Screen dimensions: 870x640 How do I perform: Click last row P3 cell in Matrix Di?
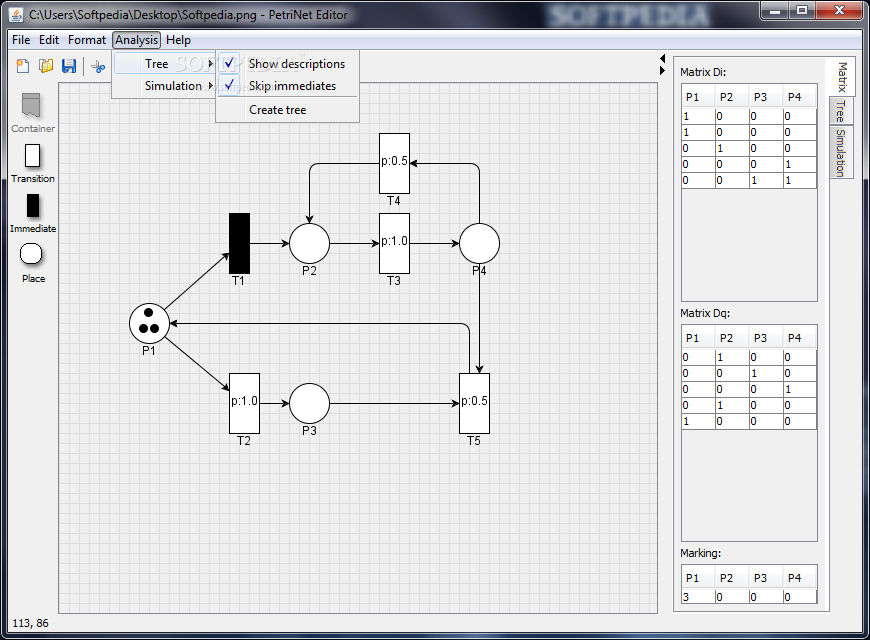pos(766,180)
